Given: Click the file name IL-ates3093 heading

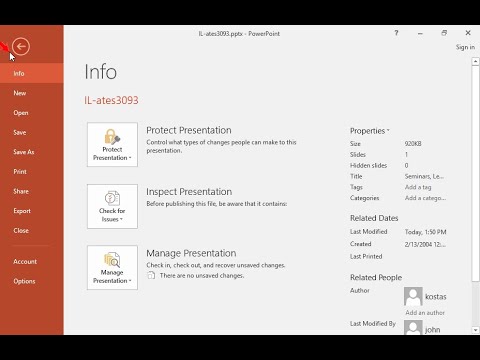Looking at the screenshot, I should [111, 100].
